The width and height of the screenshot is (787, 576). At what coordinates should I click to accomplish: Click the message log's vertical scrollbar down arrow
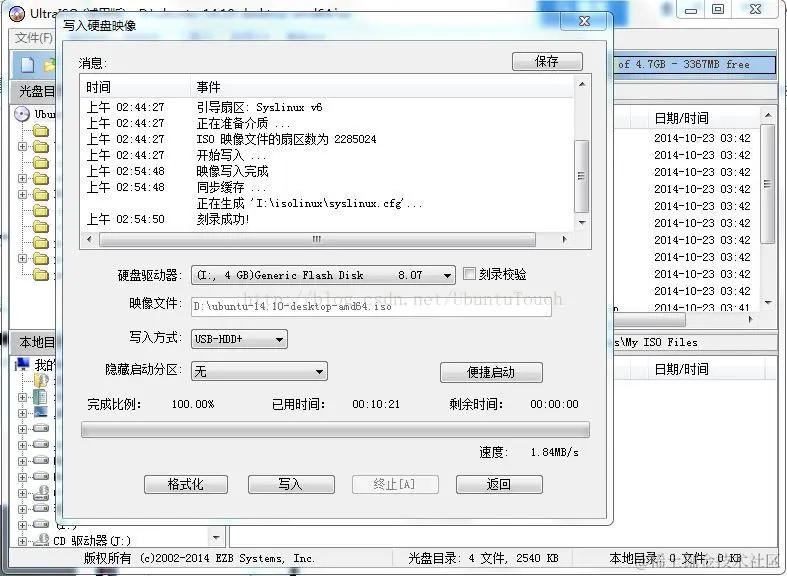point(582,222)
